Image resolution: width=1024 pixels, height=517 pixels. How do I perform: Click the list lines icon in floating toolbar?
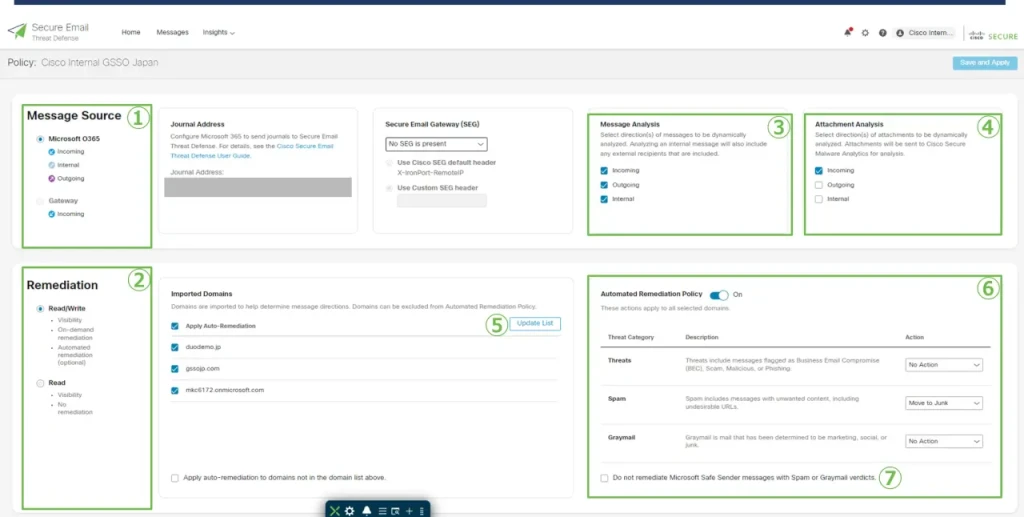pyautogui.click(x=383, y=511)
